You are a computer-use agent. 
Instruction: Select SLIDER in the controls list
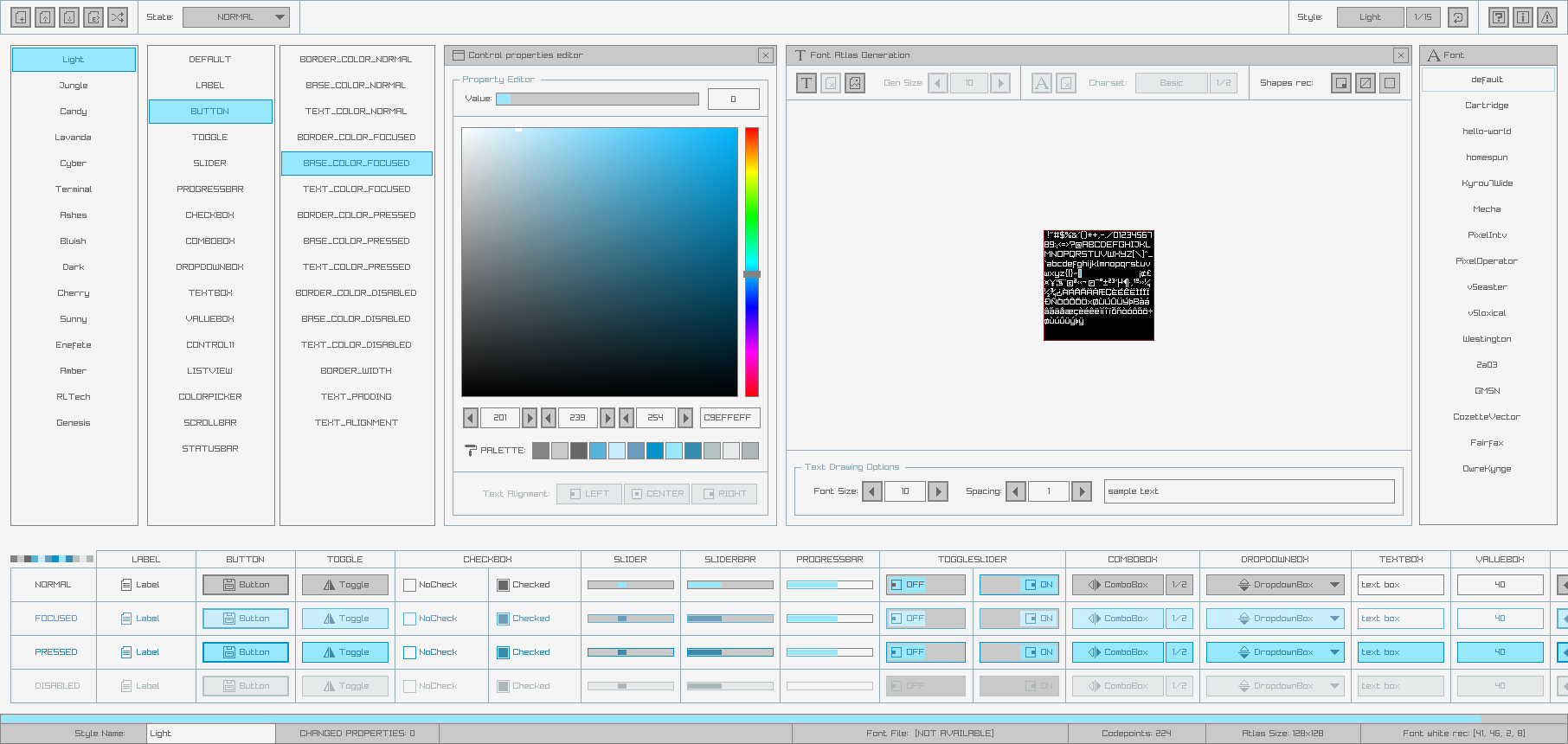210,164
